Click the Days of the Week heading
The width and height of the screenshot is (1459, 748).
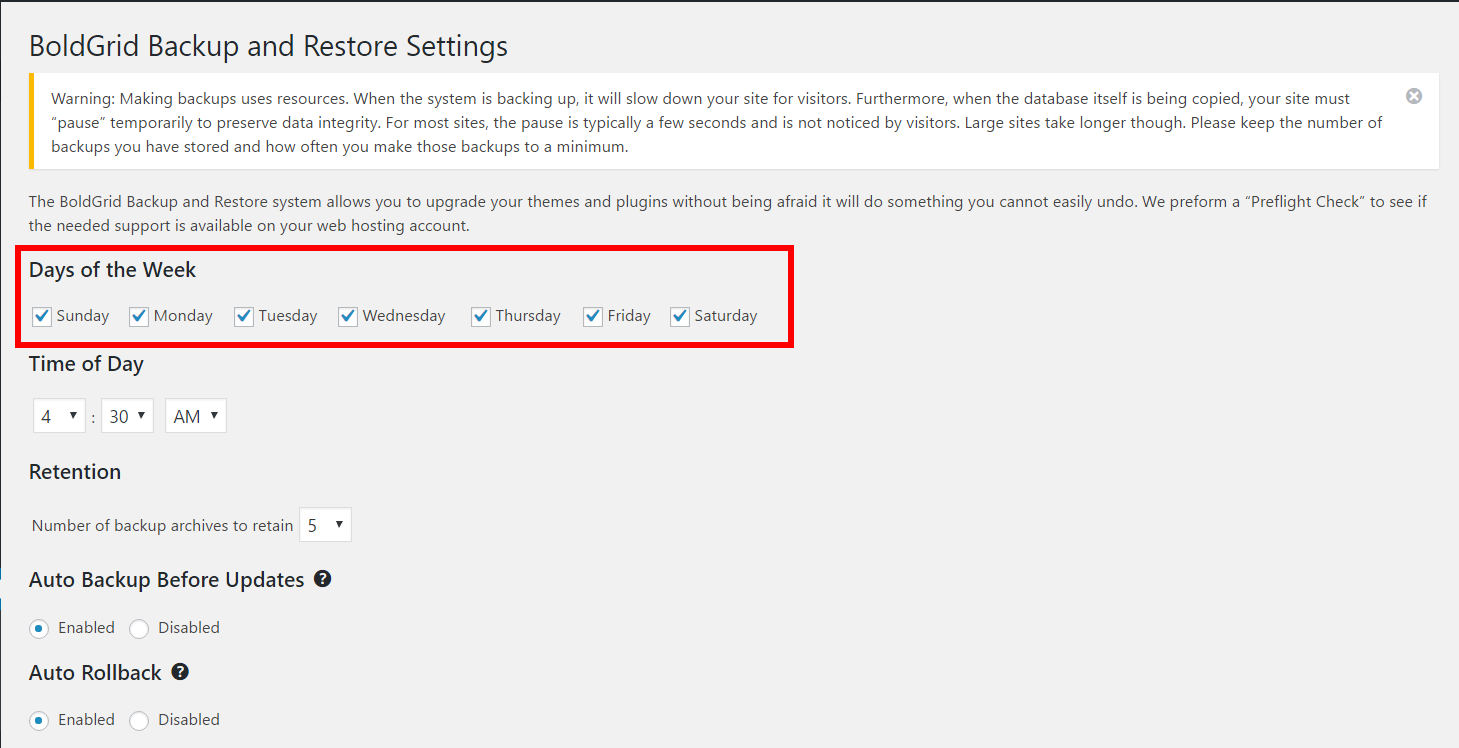[x=113, y=270]
